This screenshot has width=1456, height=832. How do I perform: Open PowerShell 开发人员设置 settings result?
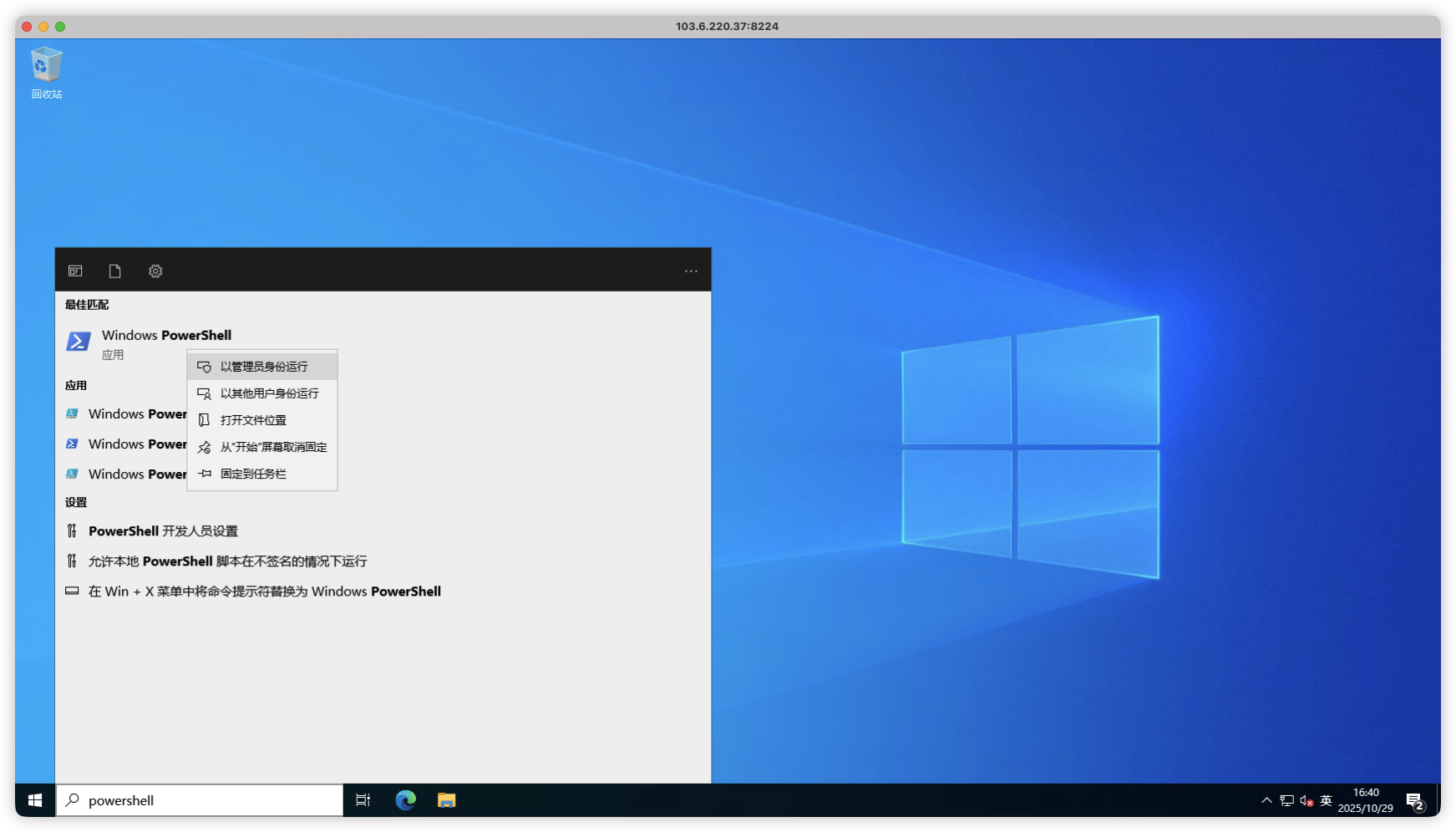coord(163,531)
